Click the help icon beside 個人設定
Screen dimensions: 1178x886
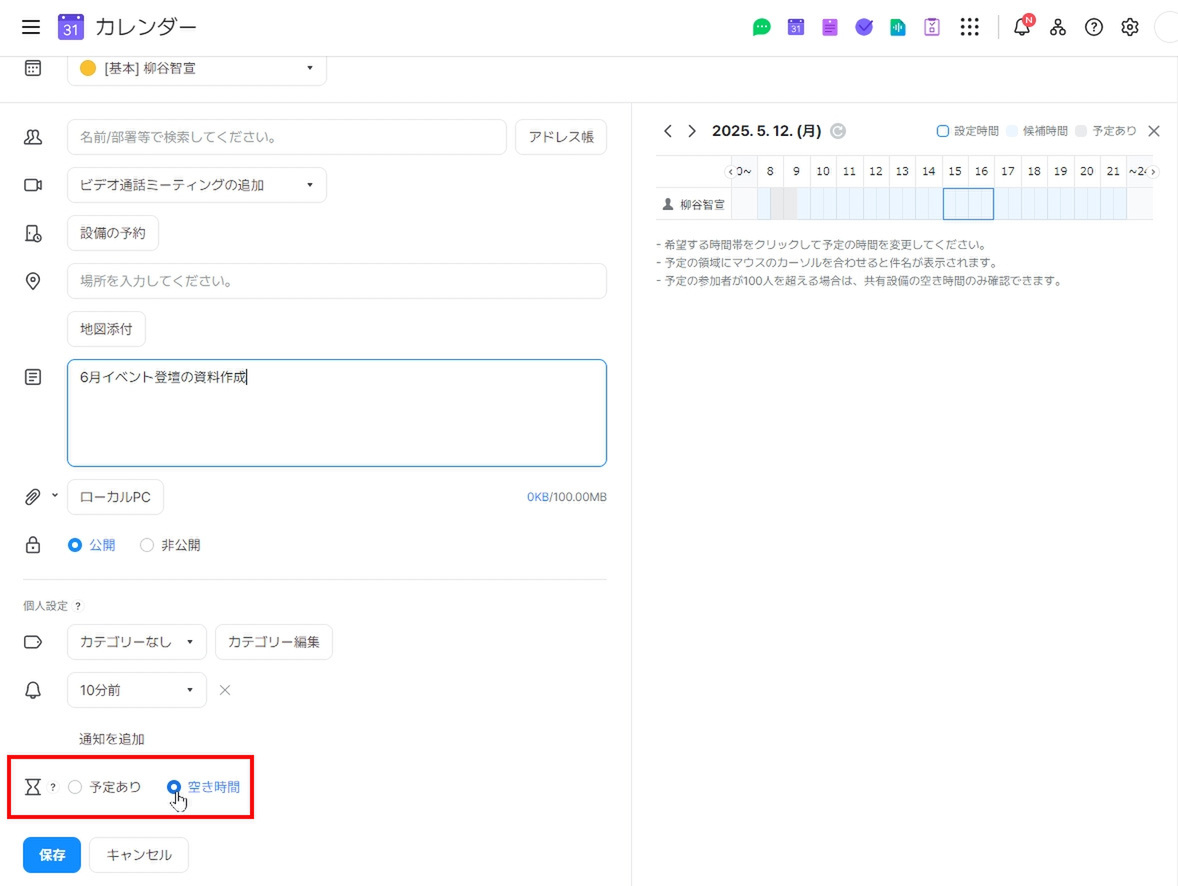78,606
